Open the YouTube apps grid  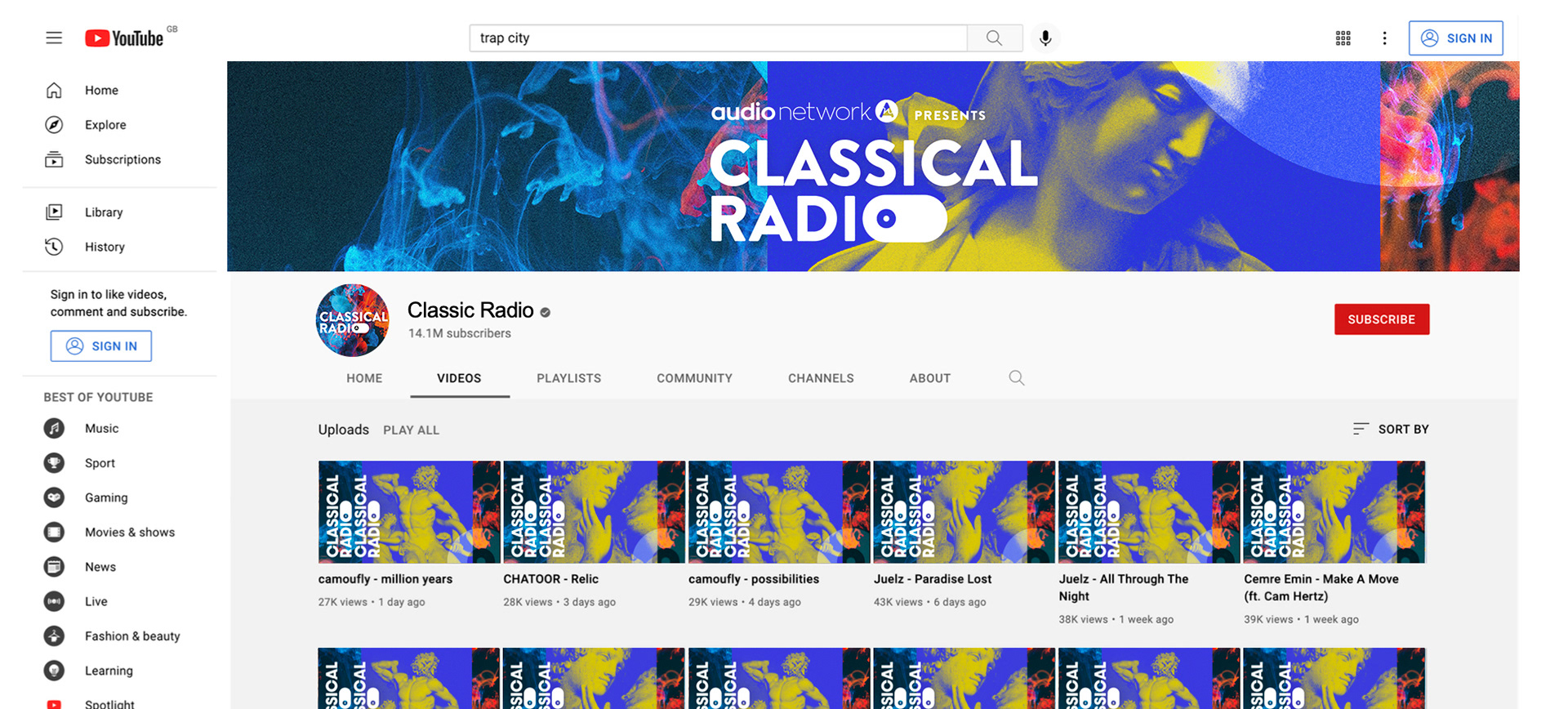1343,38
